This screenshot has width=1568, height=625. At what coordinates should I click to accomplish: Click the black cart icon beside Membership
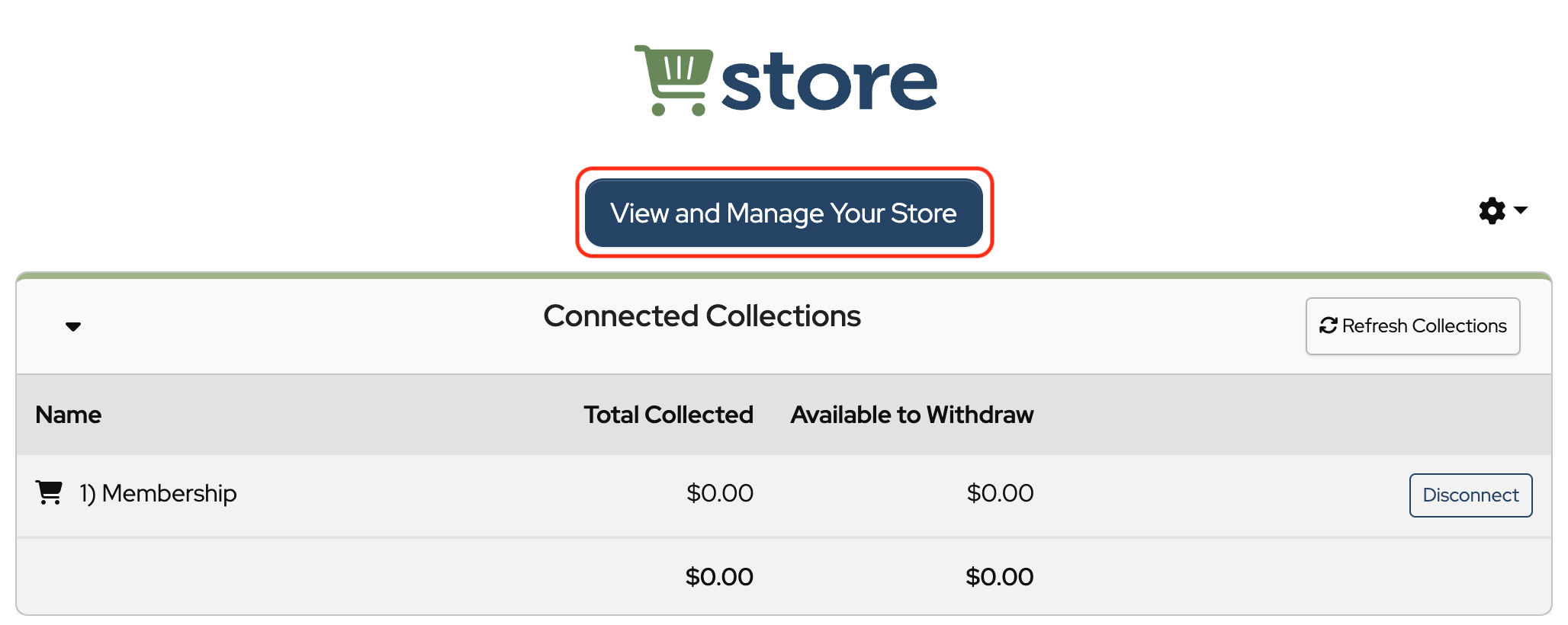coord(50,493)
